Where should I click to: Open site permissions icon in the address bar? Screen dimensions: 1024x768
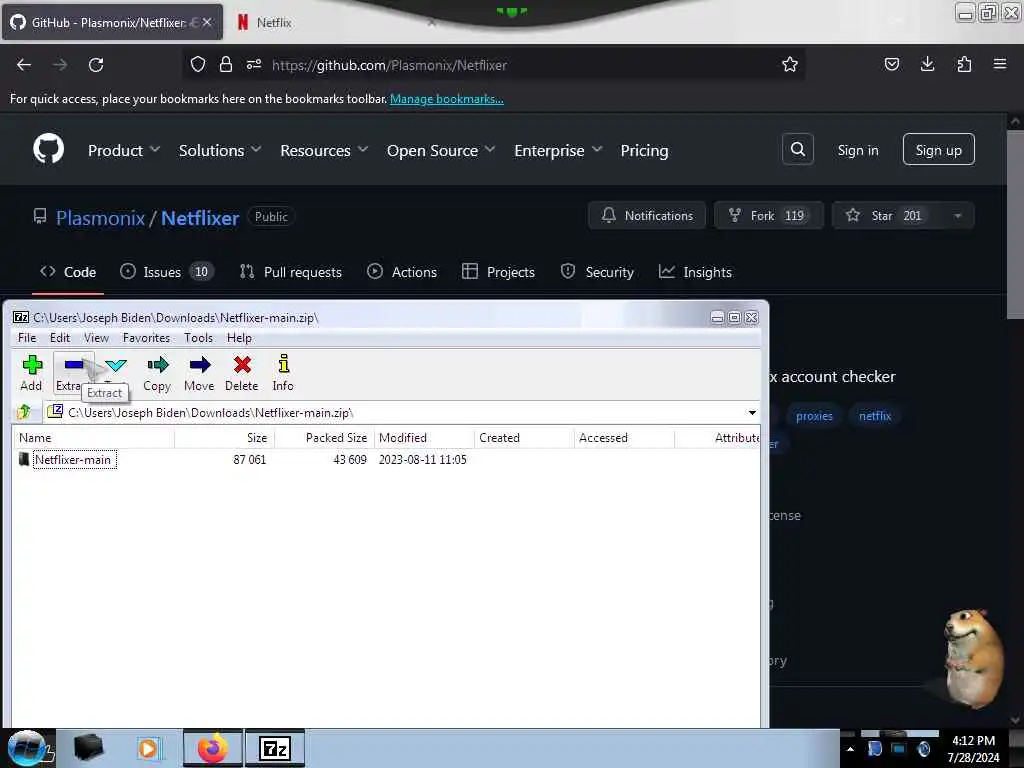coord(254,64)
